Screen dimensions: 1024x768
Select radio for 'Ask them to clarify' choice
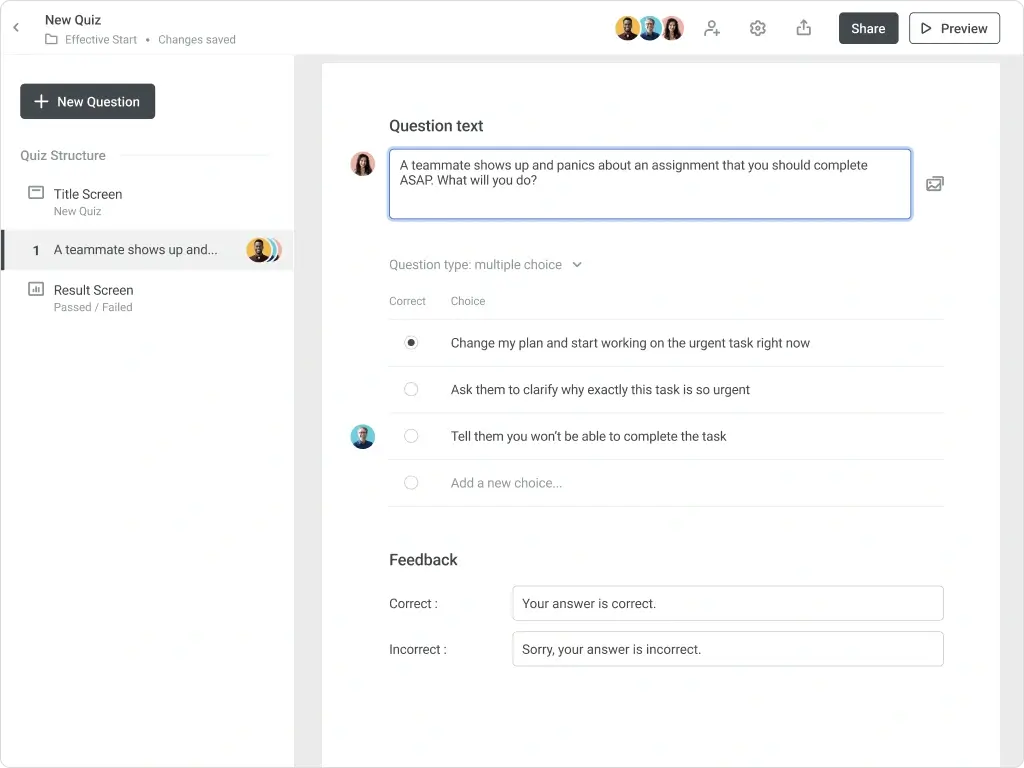pyautogui.click(x=411, y=389)
